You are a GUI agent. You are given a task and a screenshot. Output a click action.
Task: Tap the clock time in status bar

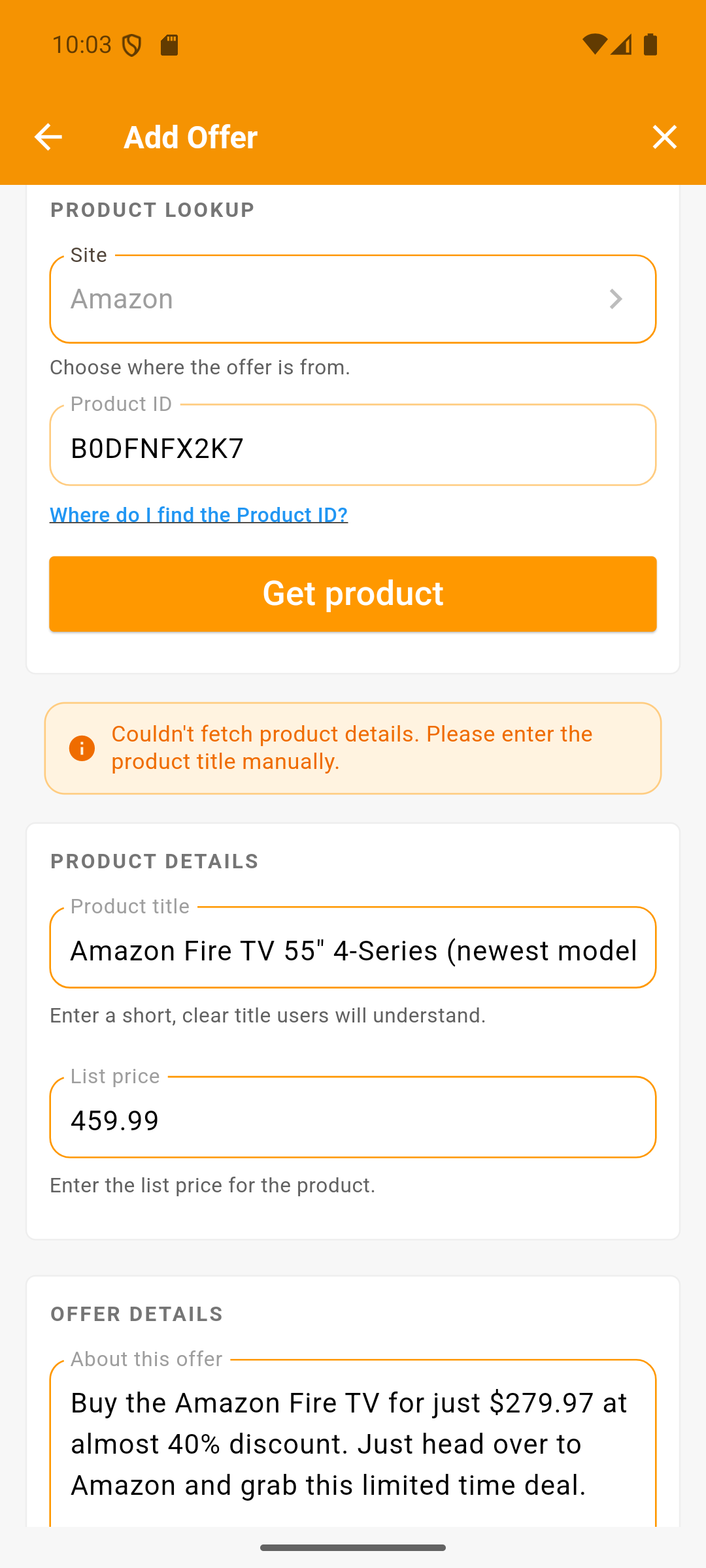[x=82, y=45]
